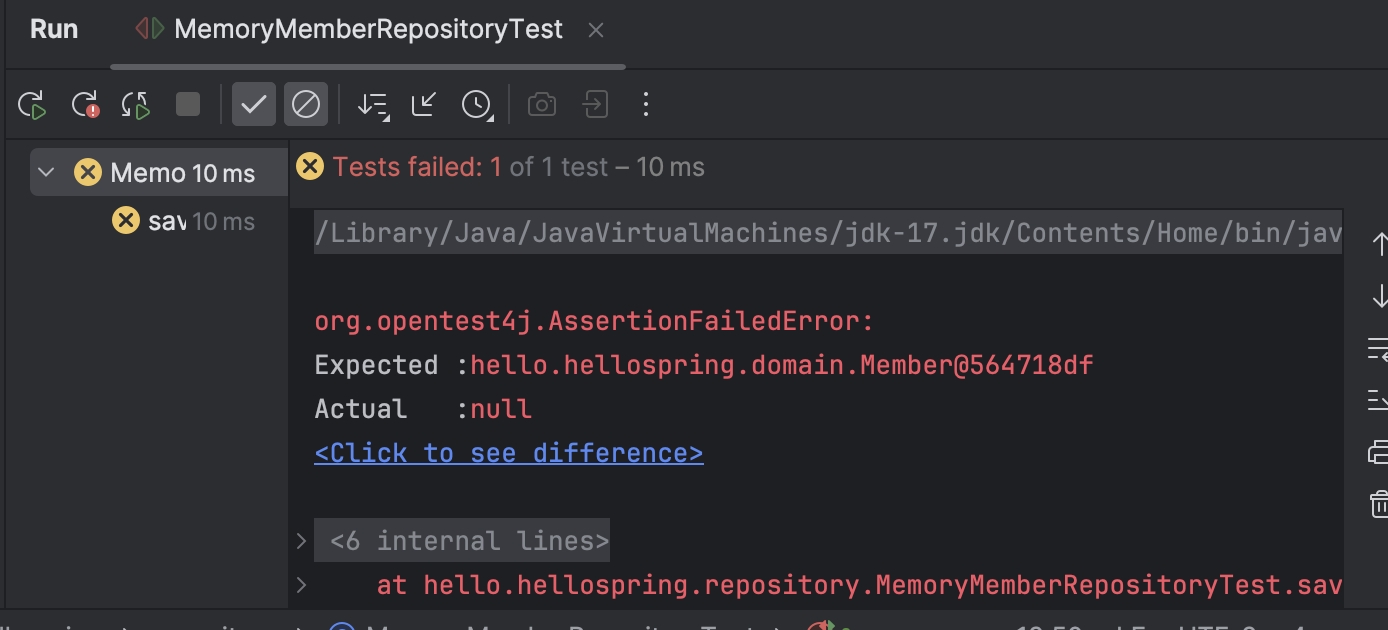Screen dimensions: 1388x630
Task: Collapse all test tree nodes
Action: click(424, 104)
